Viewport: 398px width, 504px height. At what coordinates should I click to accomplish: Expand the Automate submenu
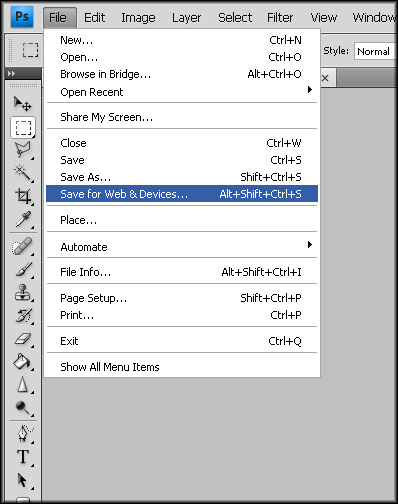click(182, 247)
